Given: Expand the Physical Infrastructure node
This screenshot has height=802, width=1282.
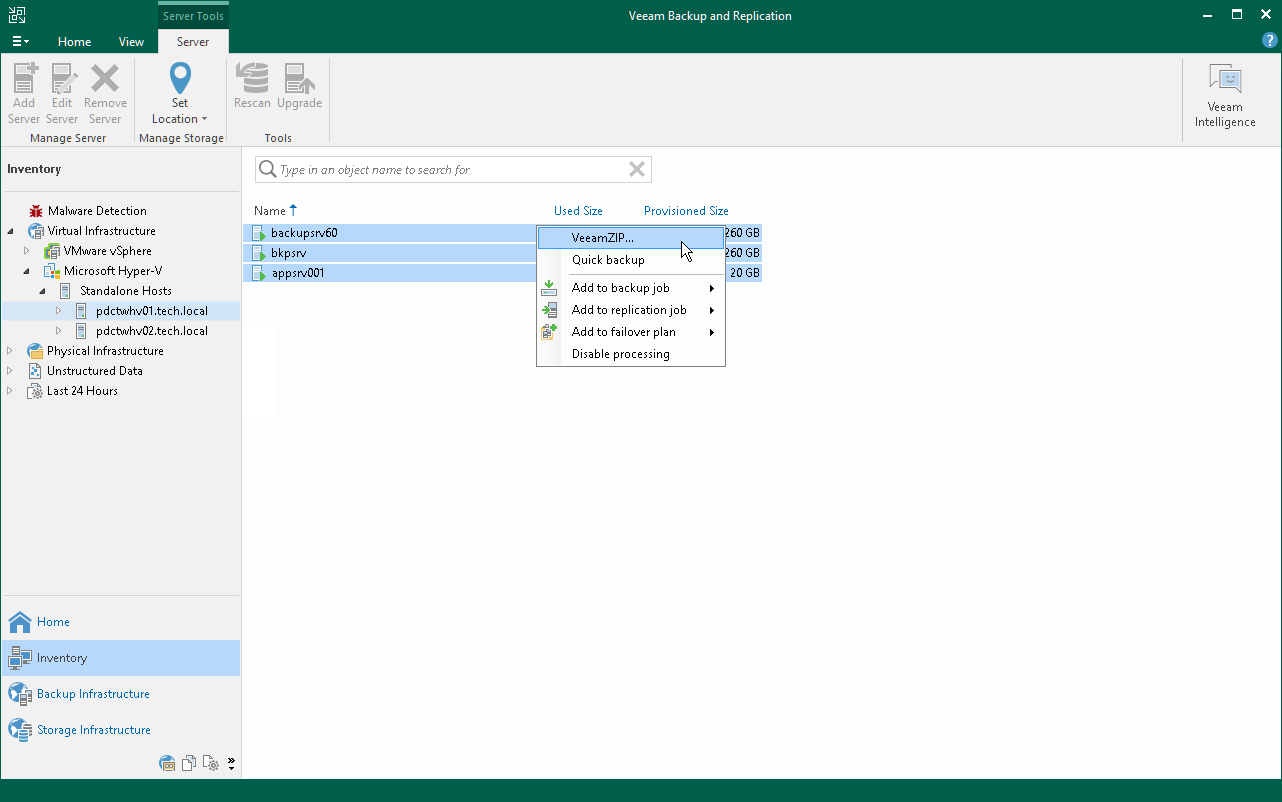Looking at the screenshot, I should tap(11, 351).
